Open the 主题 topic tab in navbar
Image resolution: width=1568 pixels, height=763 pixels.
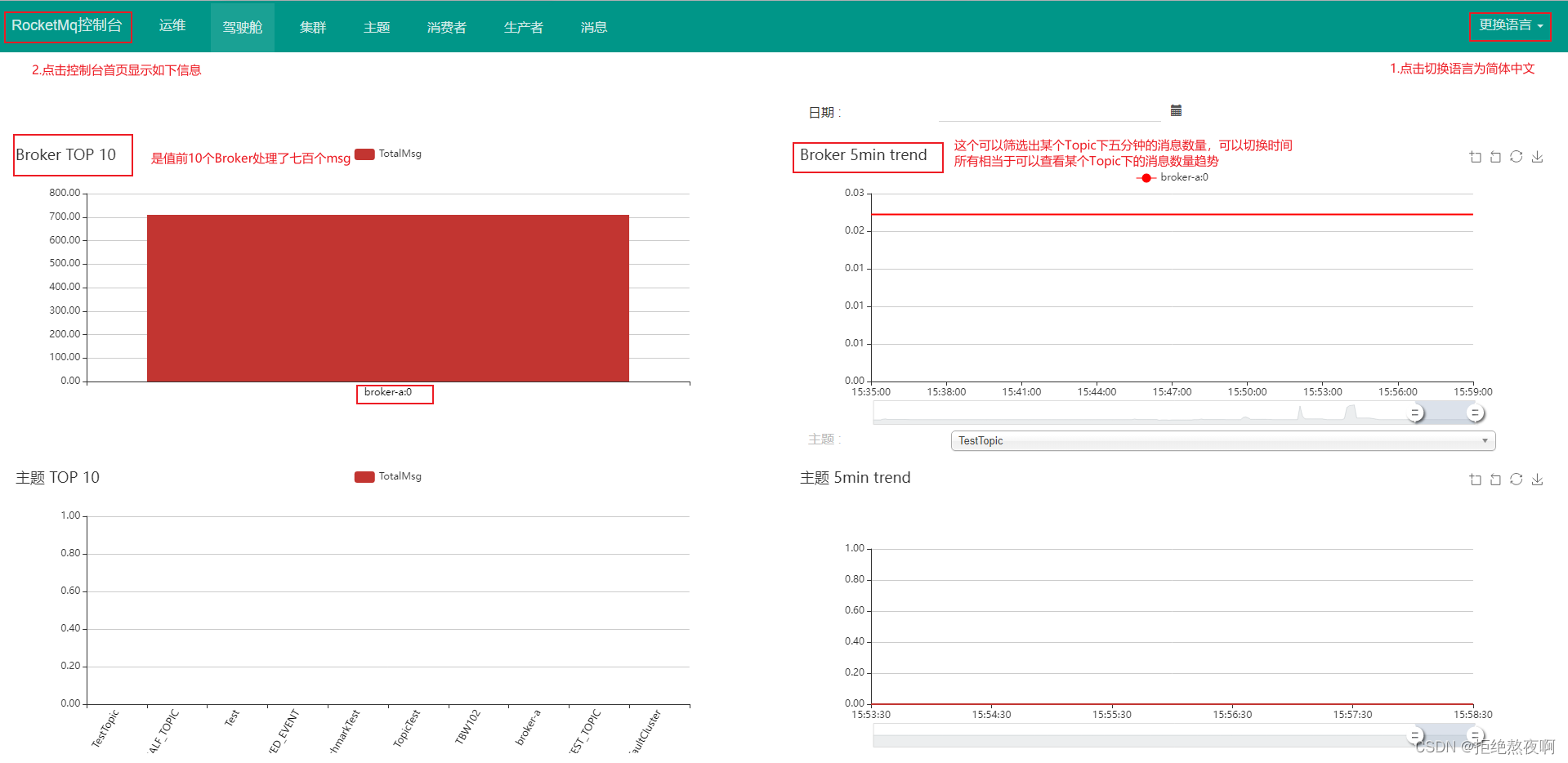(x=377, y=27)
